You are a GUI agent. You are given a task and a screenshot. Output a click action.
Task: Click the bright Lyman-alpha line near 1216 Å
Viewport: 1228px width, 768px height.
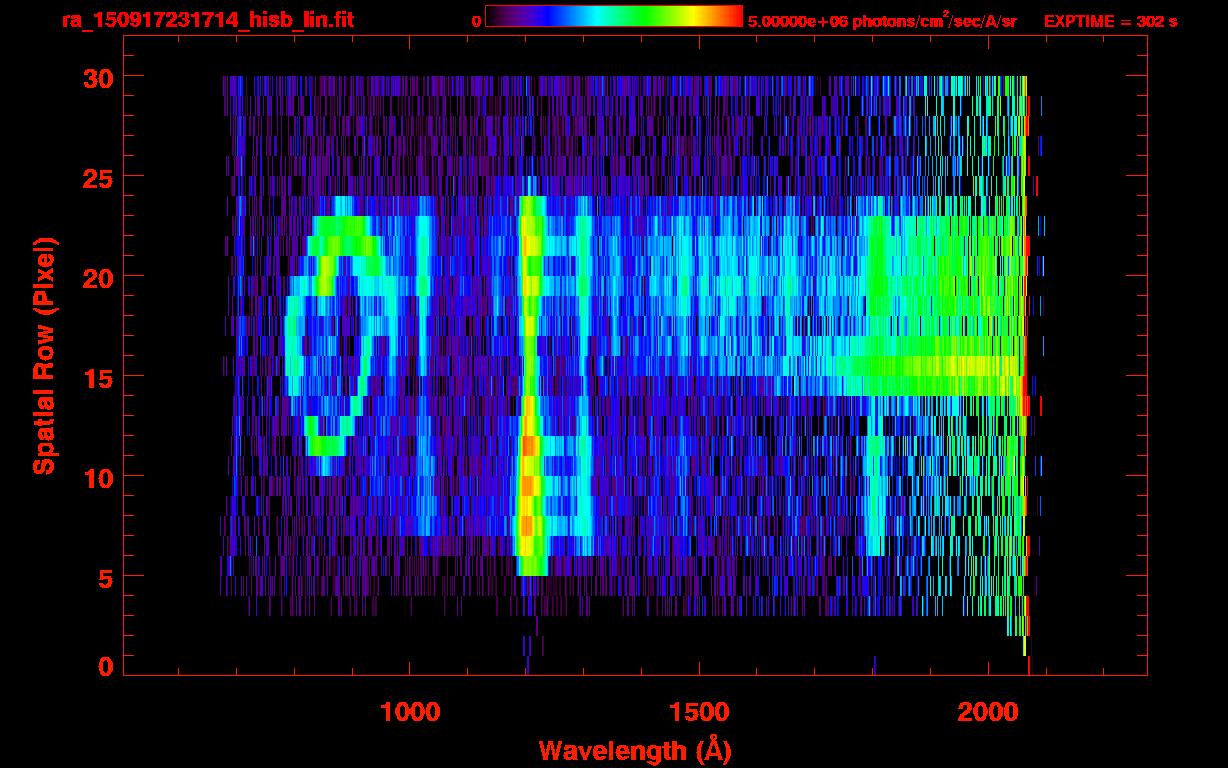coord(530,386)
